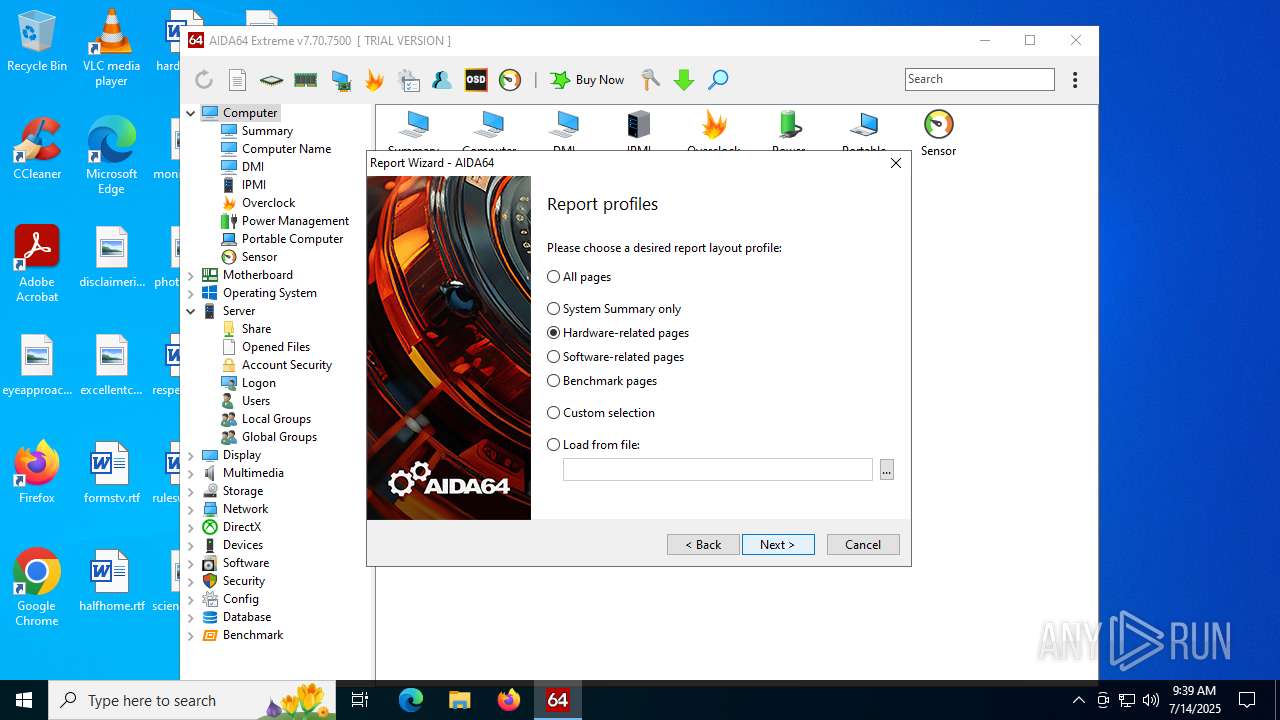Open File Explorer from the taskbar
Viewport: 1280px width, 720px height.
click(460, 700)
